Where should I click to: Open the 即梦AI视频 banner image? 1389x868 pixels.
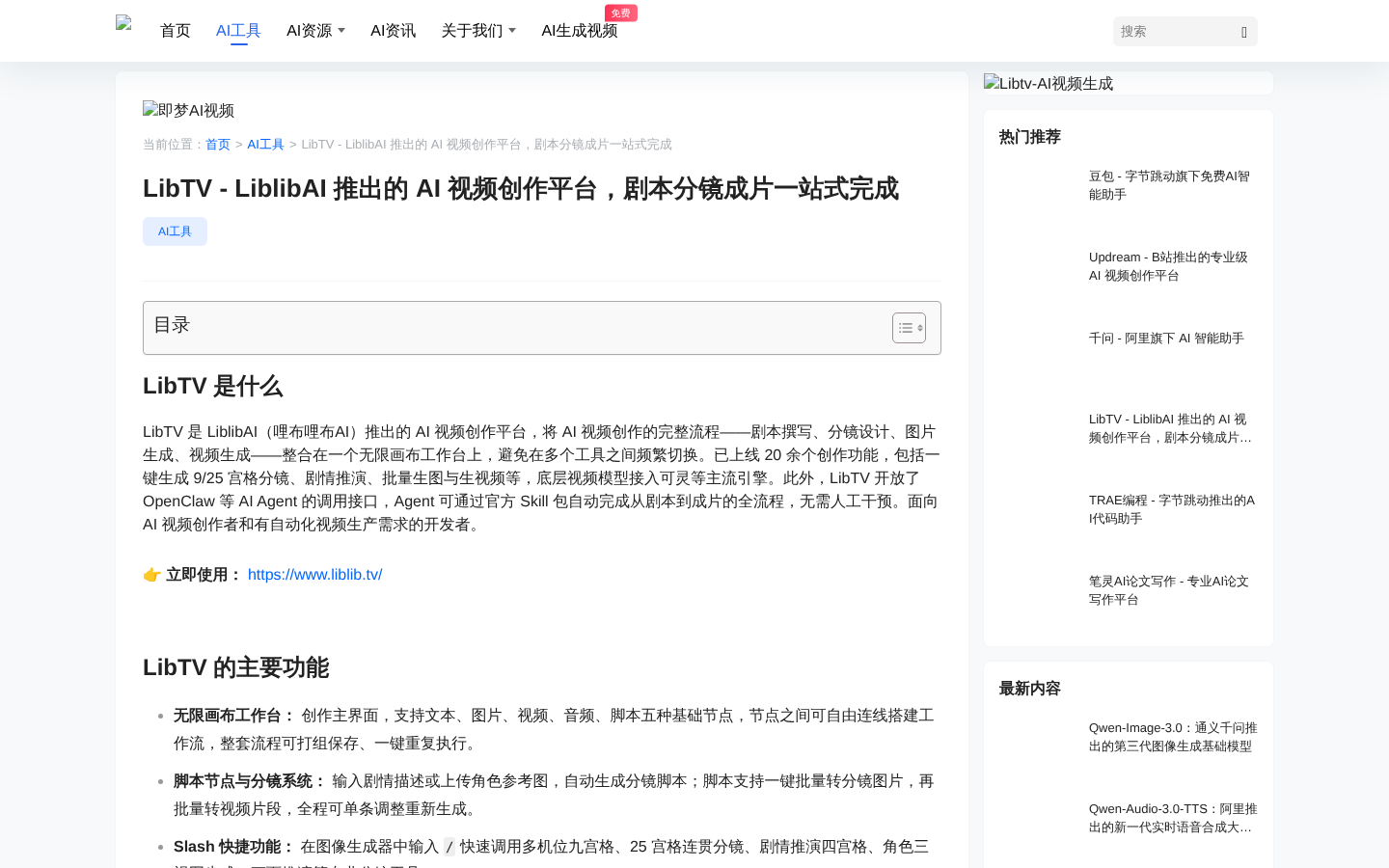(x=188, y=111)
